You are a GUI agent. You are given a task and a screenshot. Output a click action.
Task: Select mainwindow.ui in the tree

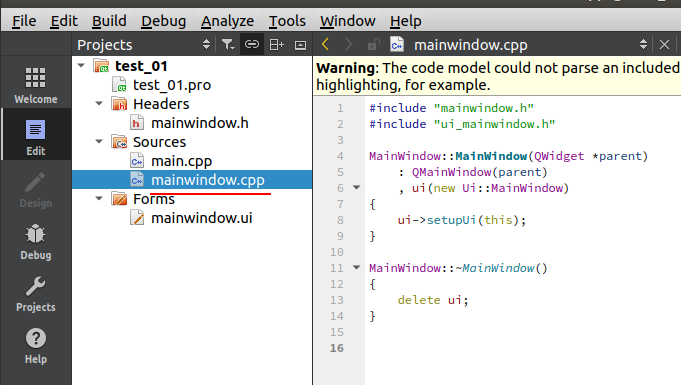click(202, 218)
